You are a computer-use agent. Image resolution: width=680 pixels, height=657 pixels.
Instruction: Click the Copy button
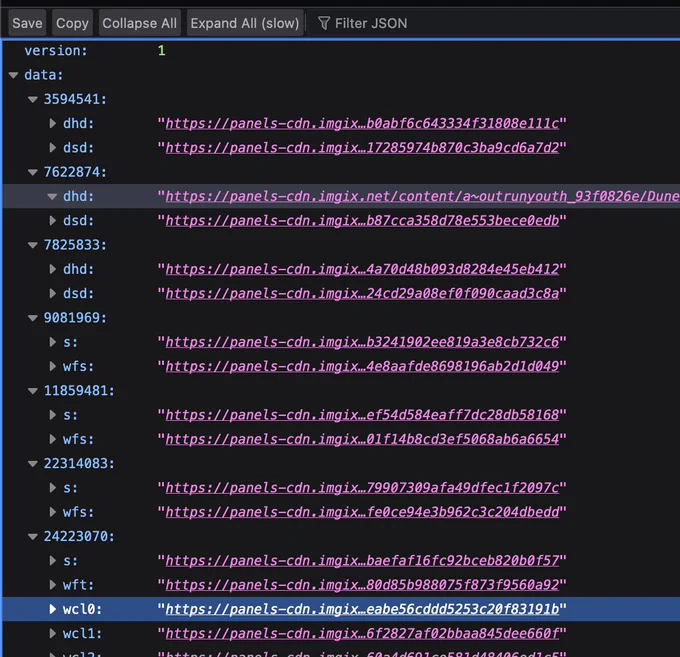tap(72, 23)
